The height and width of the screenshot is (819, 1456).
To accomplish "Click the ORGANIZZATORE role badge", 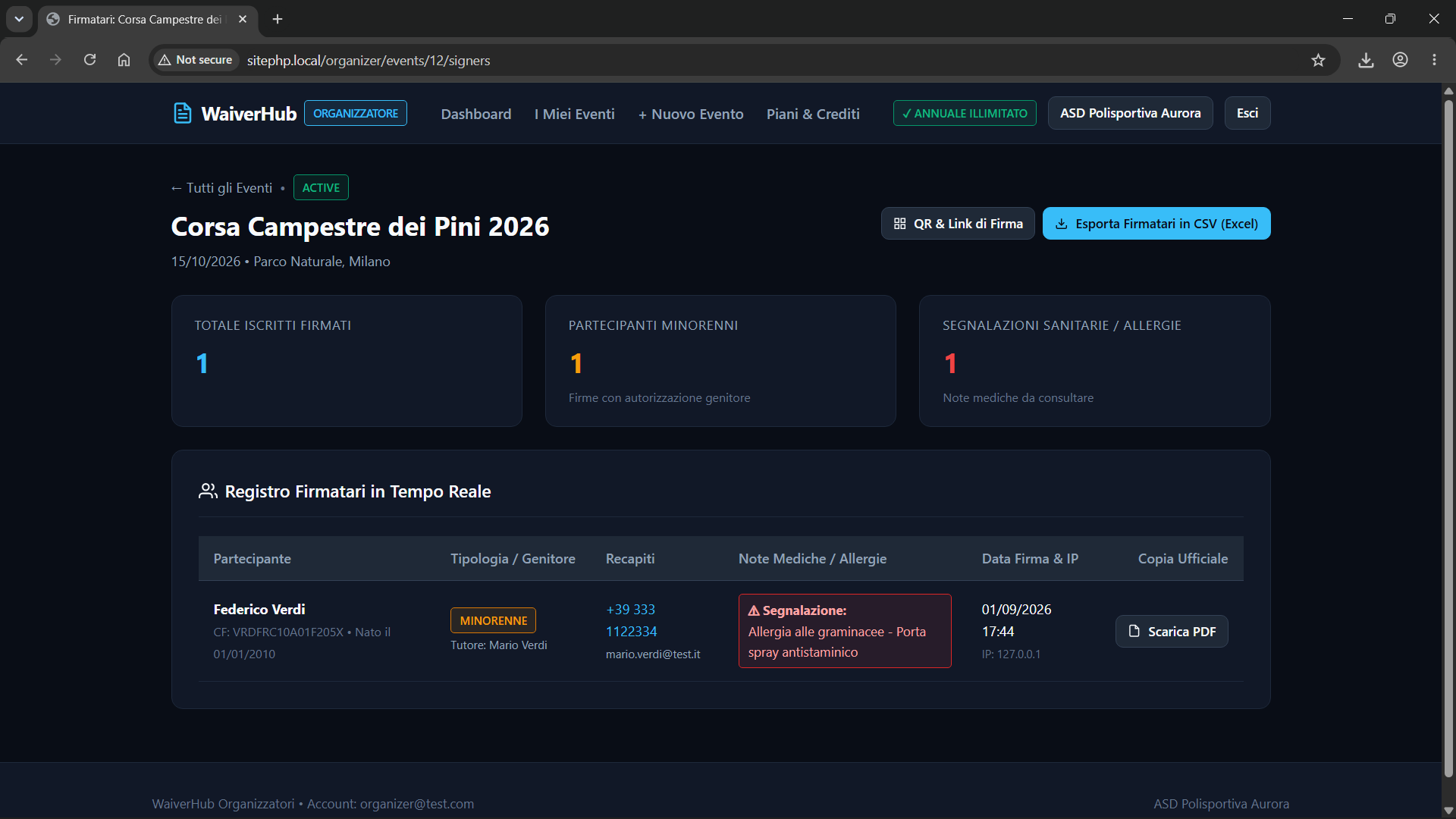I will (x=356, y=113).
